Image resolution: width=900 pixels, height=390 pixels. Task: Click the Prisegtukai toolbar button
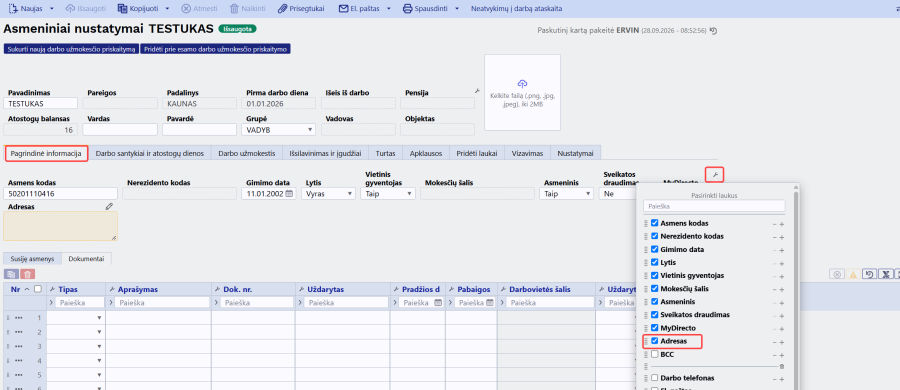tap(301, 9)
